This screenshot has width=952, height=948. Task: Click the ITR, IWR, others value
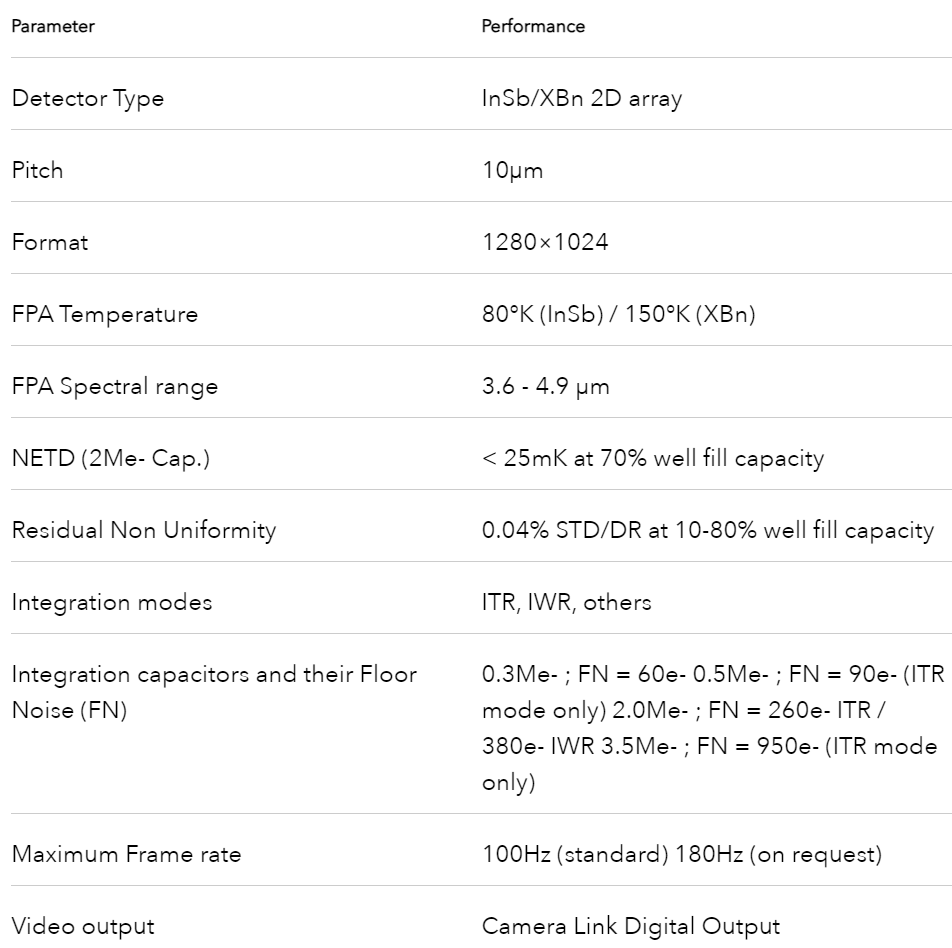[566, 602]
